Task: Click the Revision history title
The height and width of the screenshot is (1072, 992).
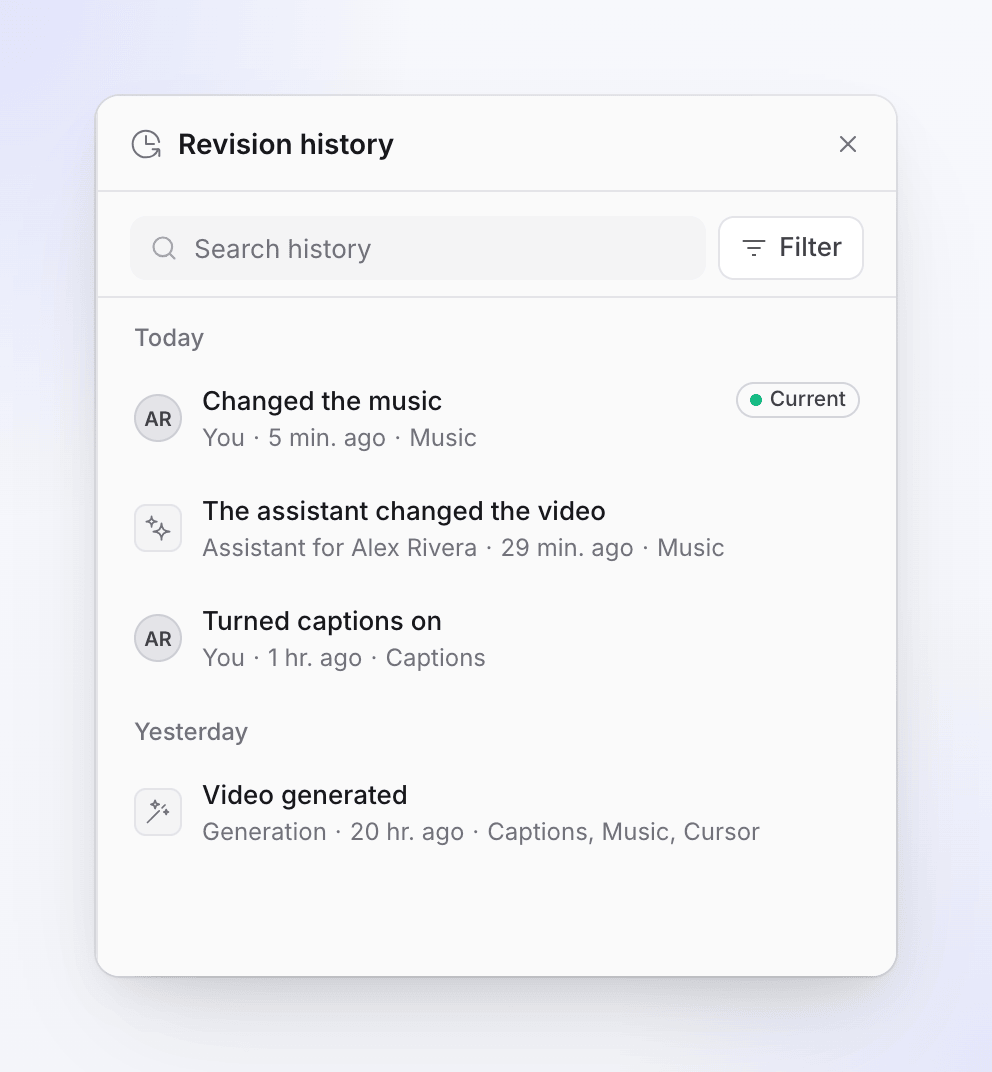Action: tap(286, 144)
